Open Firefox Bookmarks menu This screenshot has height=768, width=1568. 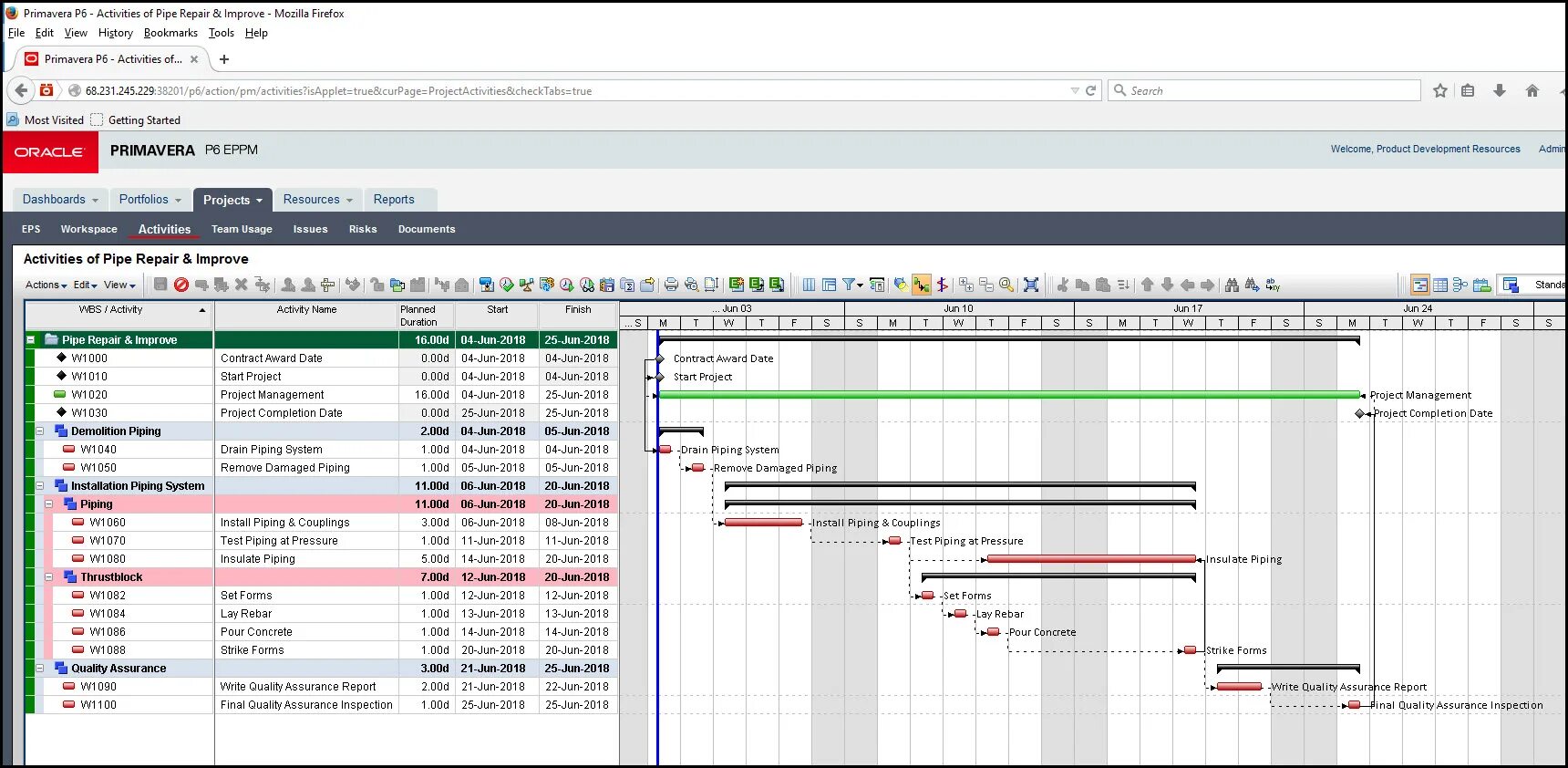(x=170, y=33)
